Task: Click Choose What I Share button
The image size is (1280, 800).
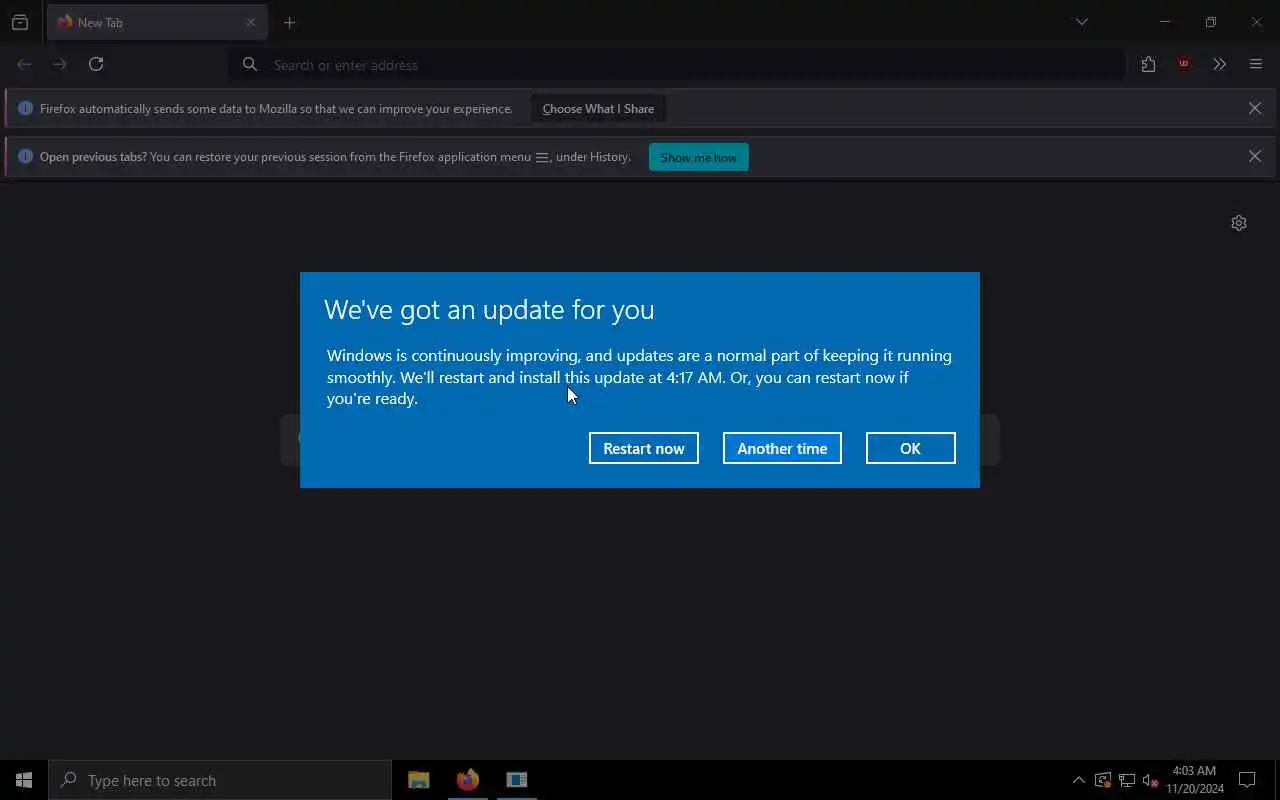Action: click(x=598, y=109)
